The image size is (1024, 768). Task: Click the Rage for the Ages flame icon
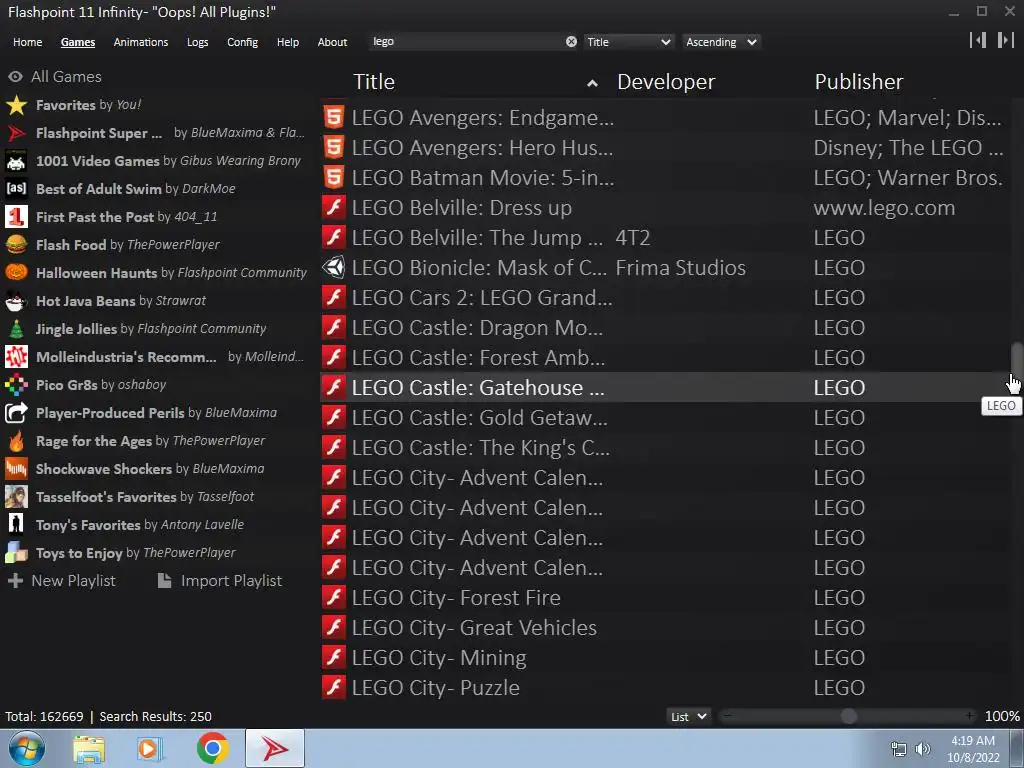[16, 441]
